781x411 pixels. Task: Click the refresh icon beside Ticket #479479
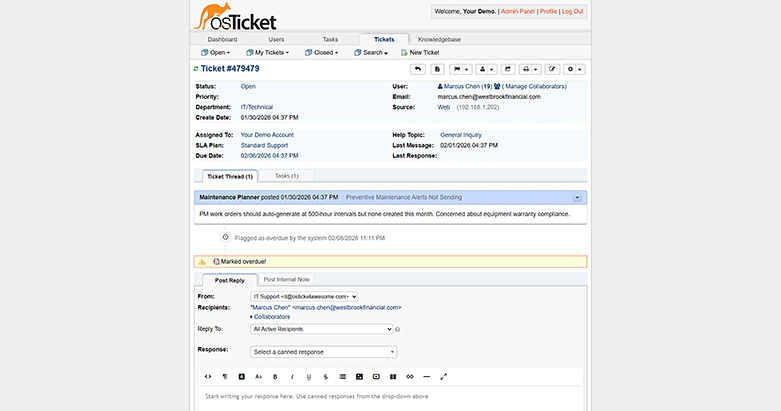(196, 69)
